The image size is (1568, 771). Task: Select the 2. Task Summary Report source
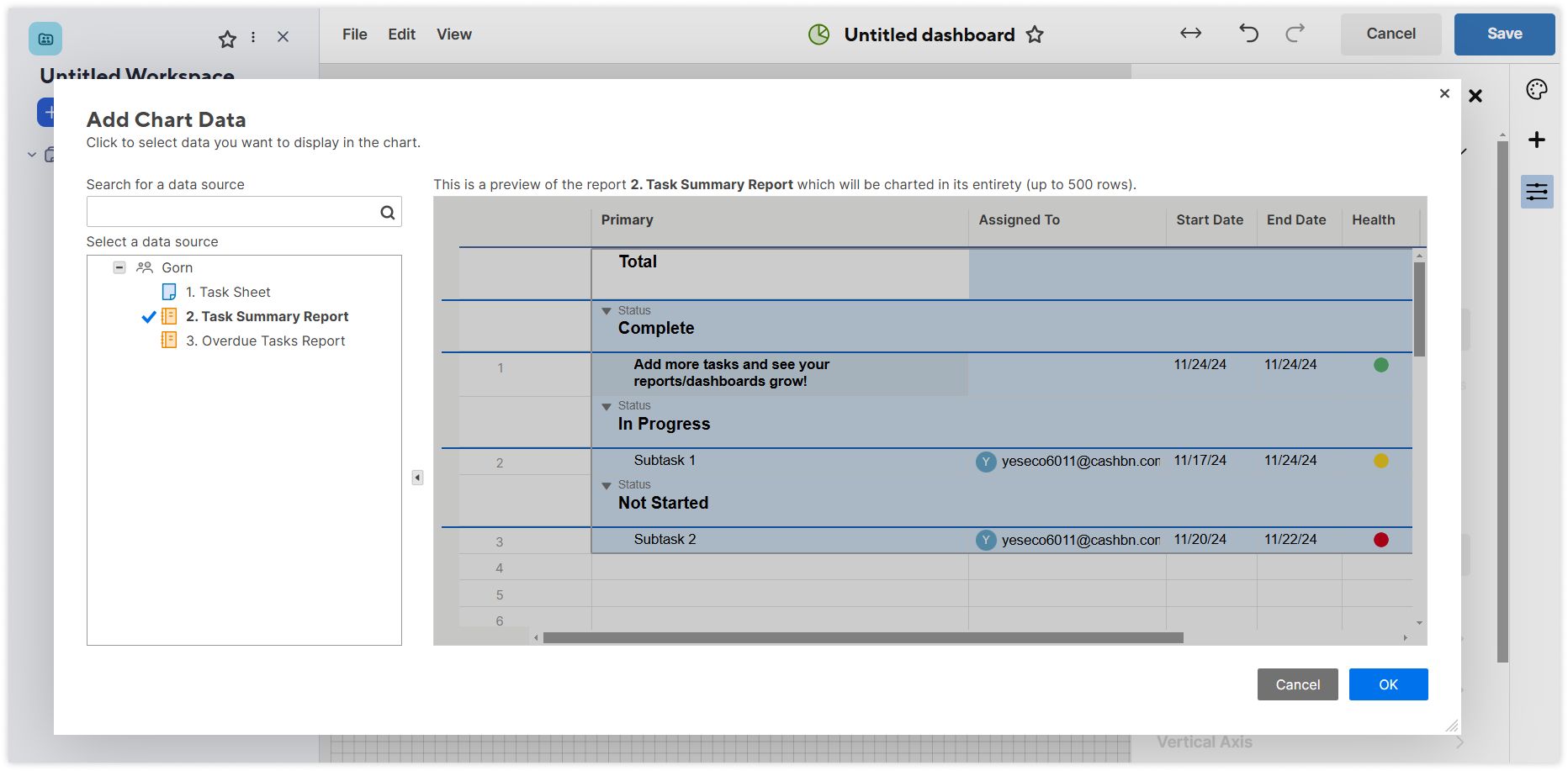coord(267,316)
